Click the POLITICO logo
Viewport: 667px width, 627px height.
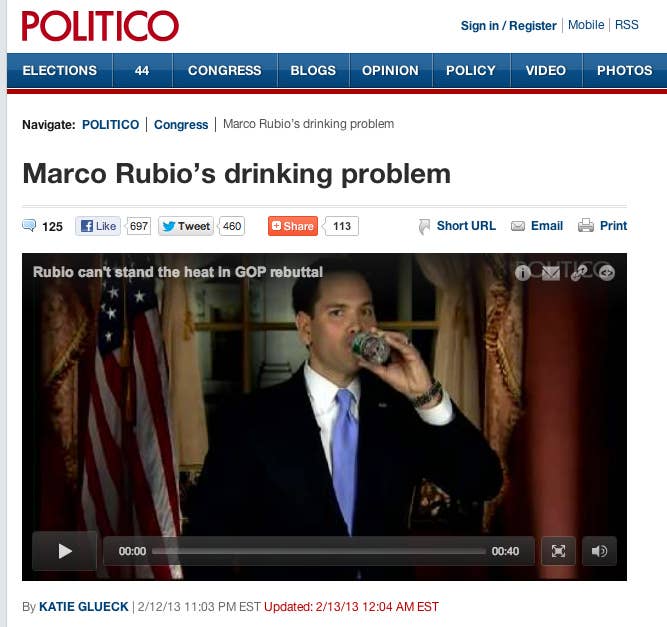[100, 26]
